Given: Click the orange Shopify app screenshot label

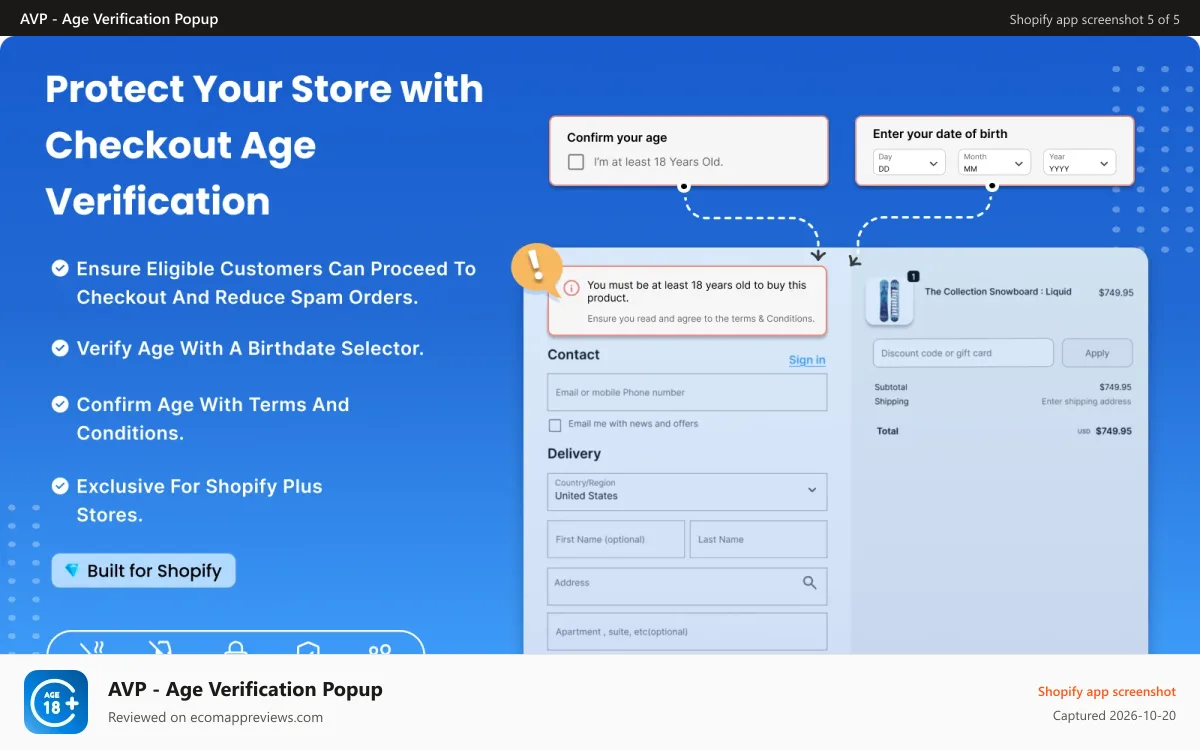Looking at the screenshot, I should 1107,691.
